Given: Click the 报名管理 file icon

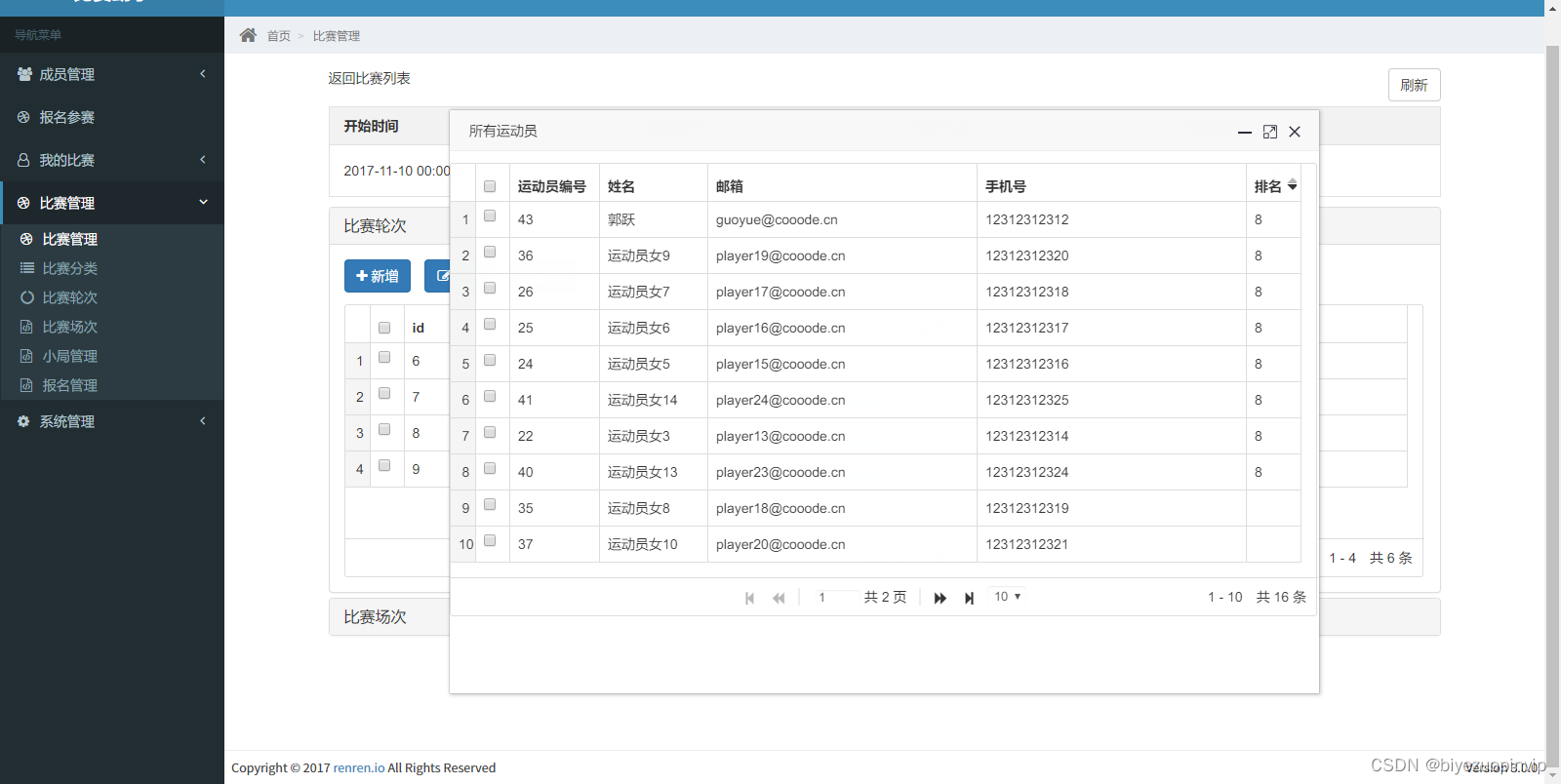Looking at the screenshot, I should click(27, 385).
